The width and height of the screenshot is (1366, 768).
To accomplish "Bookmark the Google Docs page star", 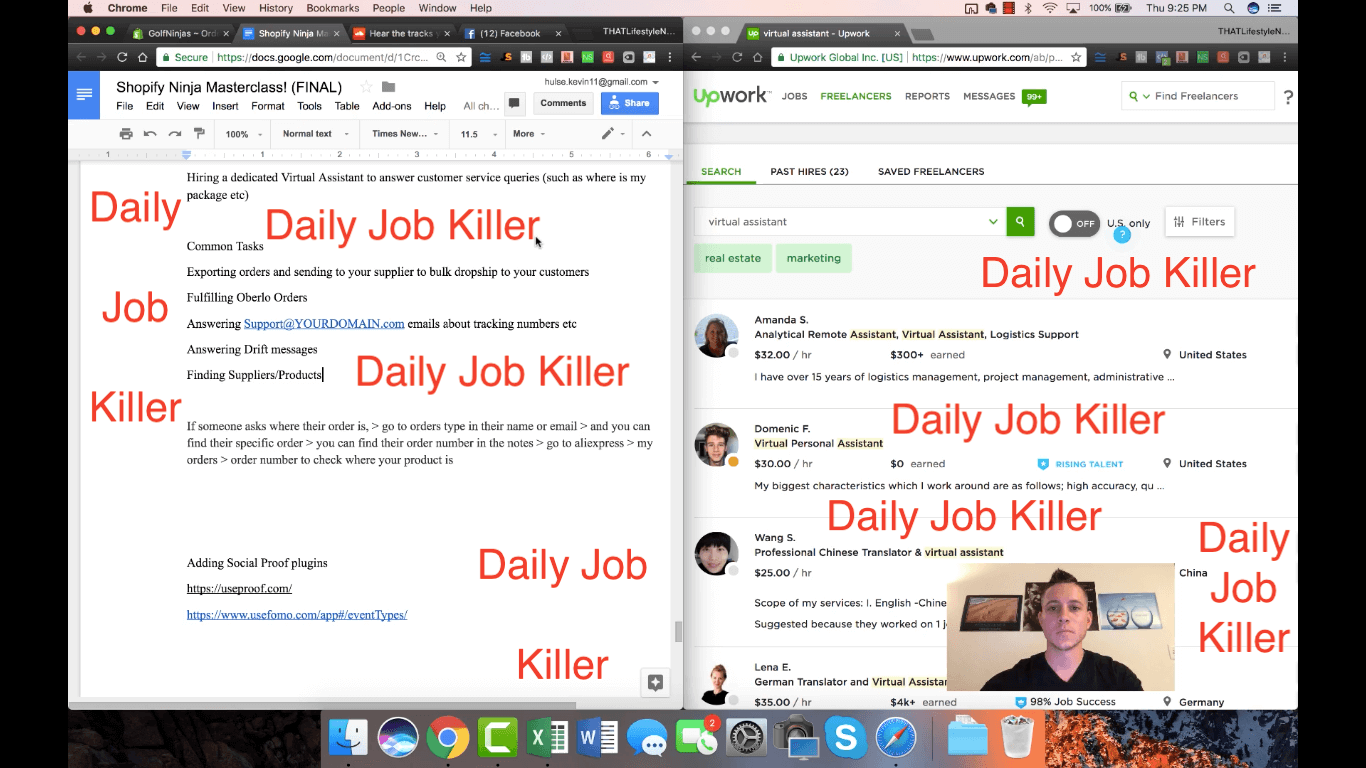I will pos(461,57).
